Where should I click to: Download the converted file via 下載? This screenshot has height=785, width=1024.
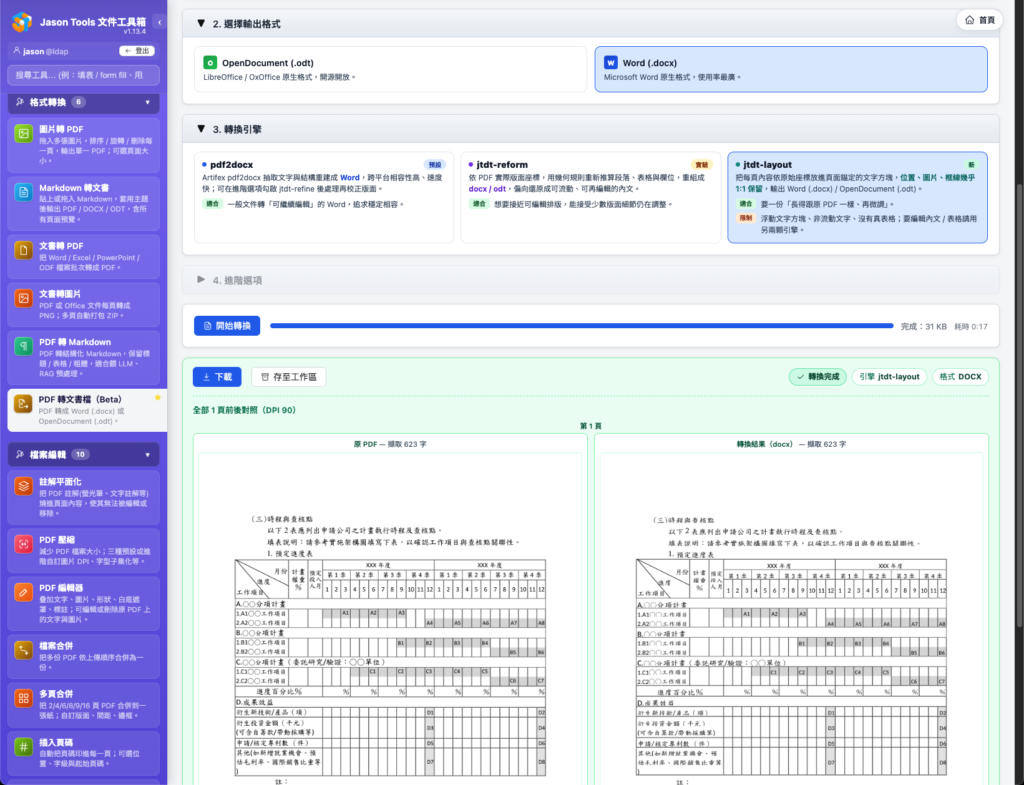tap(217, 377)
